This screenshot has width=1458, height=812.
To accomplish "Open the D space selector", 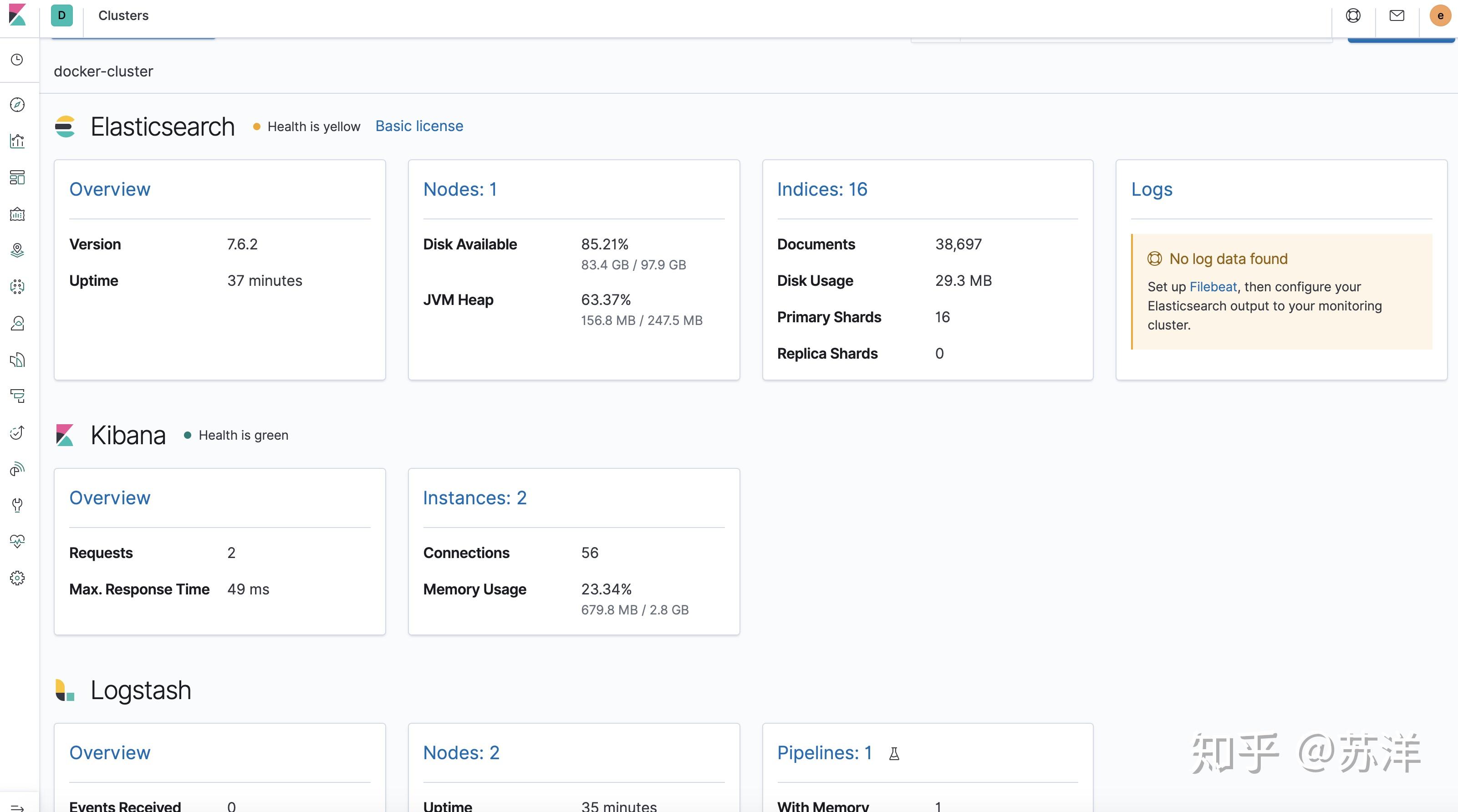I will pyautogui.click(x=61, y=15).
